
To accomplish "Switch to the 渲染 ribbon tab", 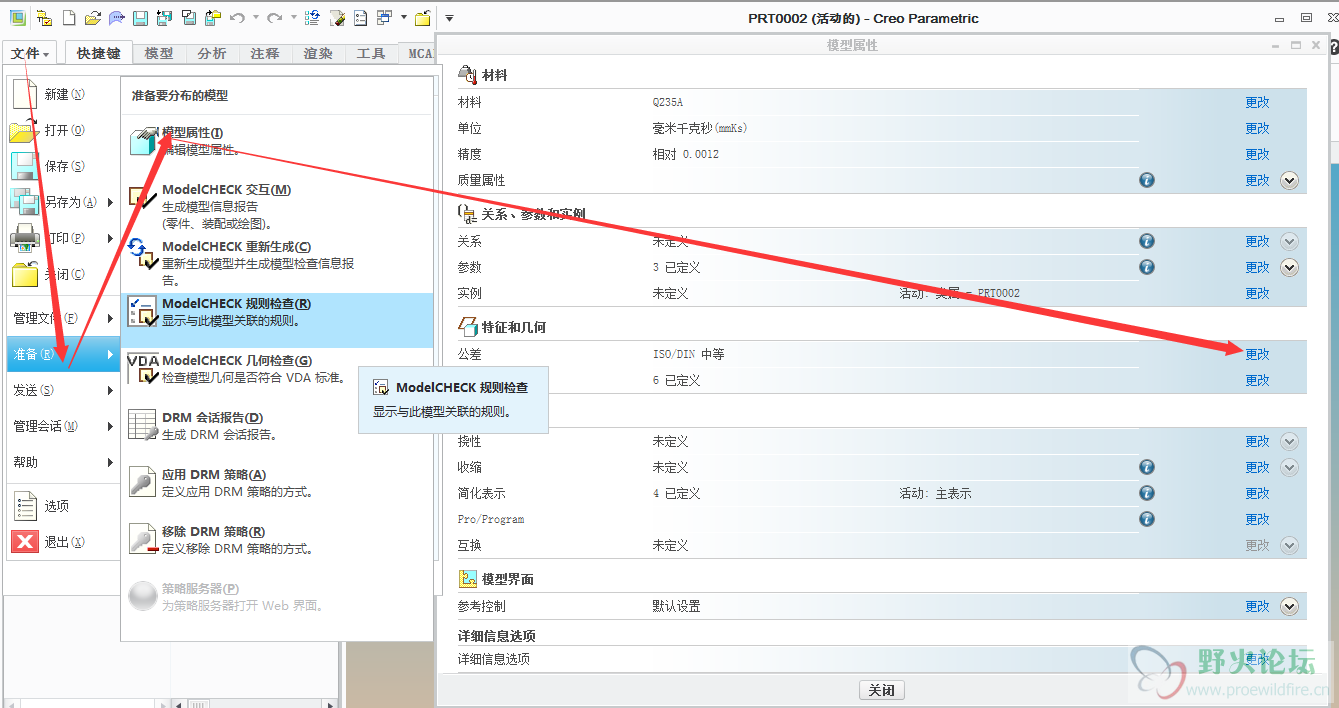I will pos(318,53).
